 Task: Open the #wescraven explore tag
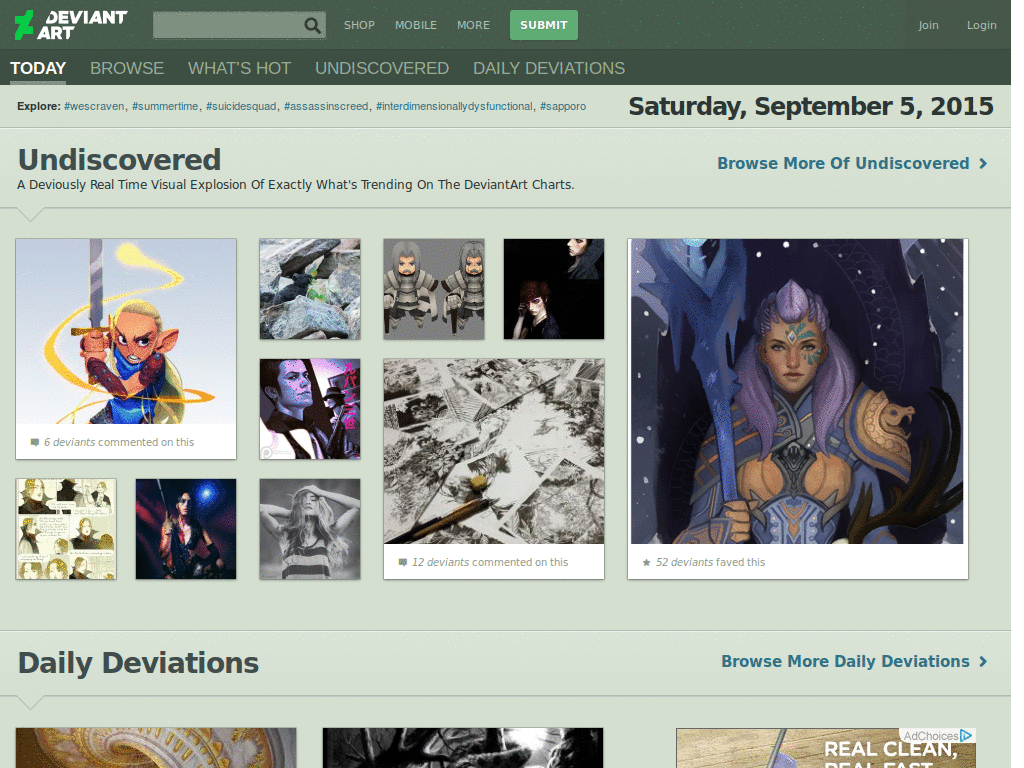94,106
